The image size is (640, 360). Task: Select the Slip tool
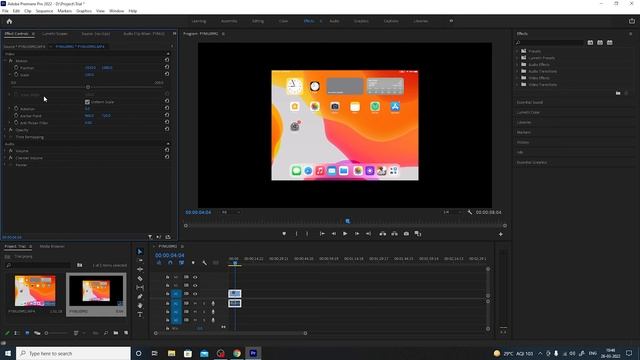tap(140, 288)
